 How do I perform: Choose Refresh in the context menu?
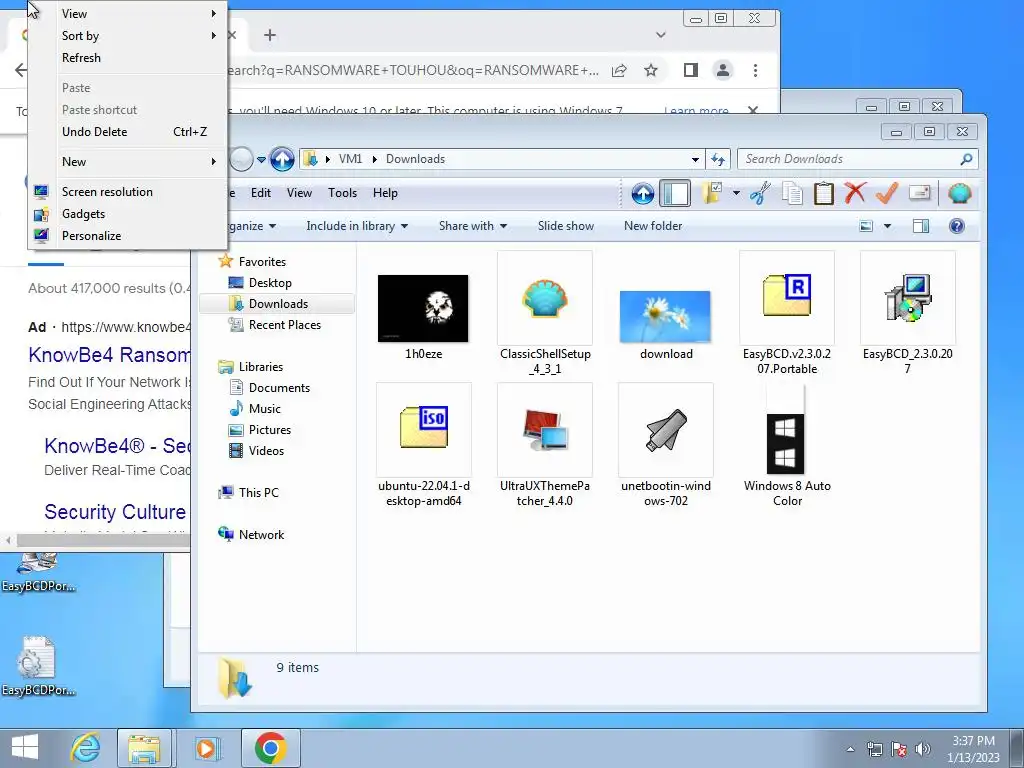point(127,57)
